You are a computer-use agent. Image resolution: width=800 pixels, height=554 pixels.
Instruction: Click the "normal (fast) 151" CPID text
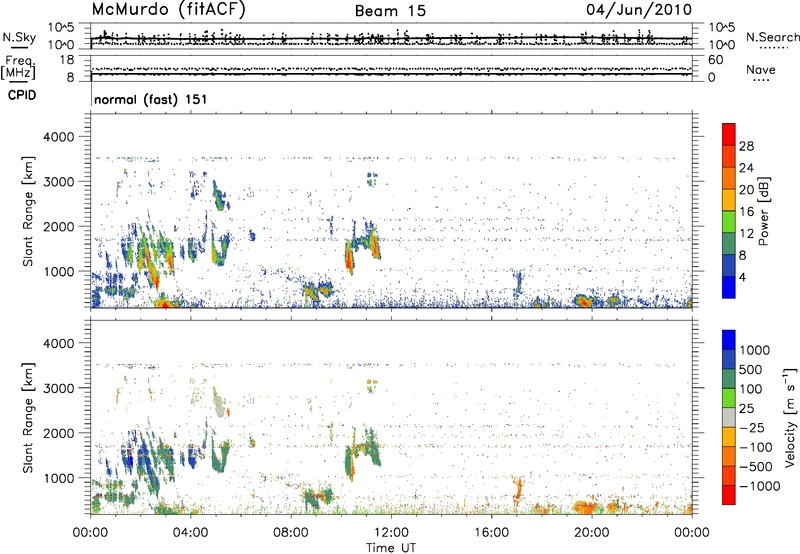(x=151, y=99)
